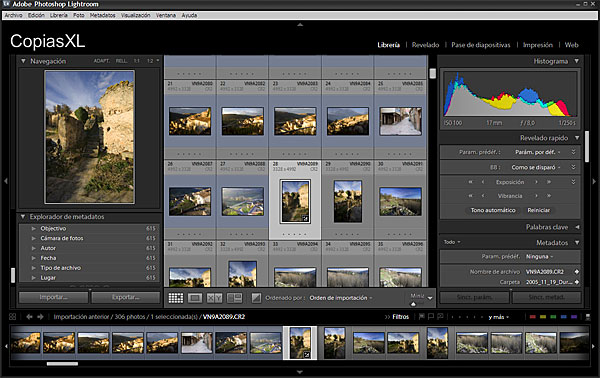Switch to Loupe single-image view icon

coord(195,298)
